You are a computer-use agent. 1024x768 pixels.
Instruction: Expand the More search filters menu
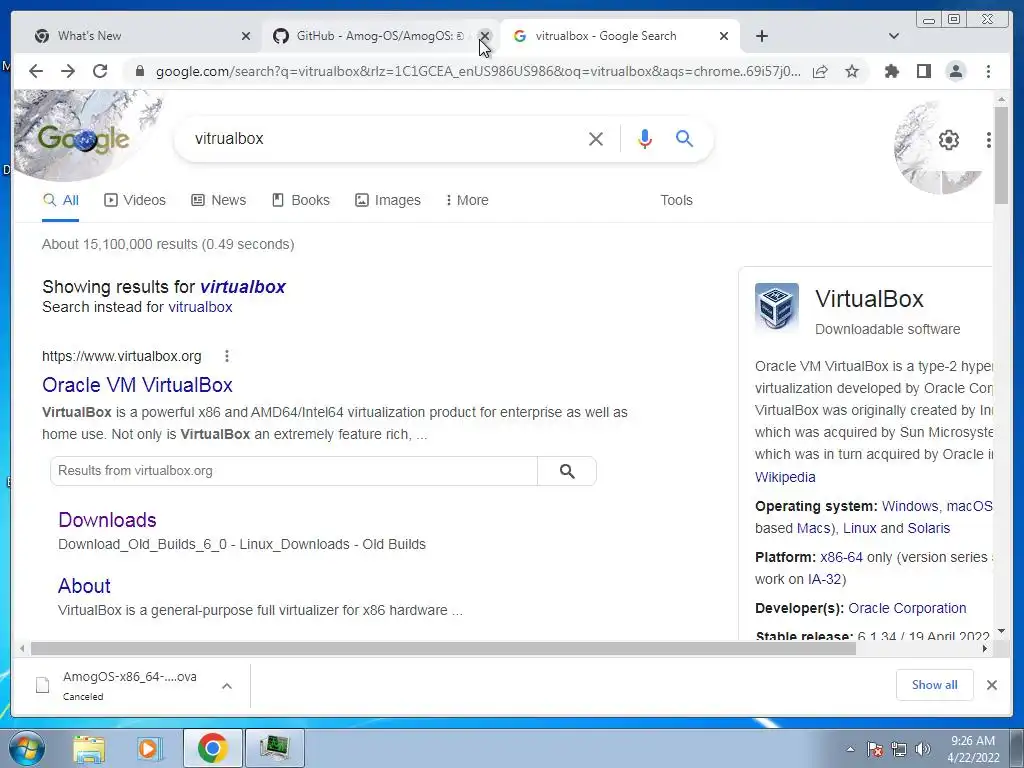[x=467, y=200]
